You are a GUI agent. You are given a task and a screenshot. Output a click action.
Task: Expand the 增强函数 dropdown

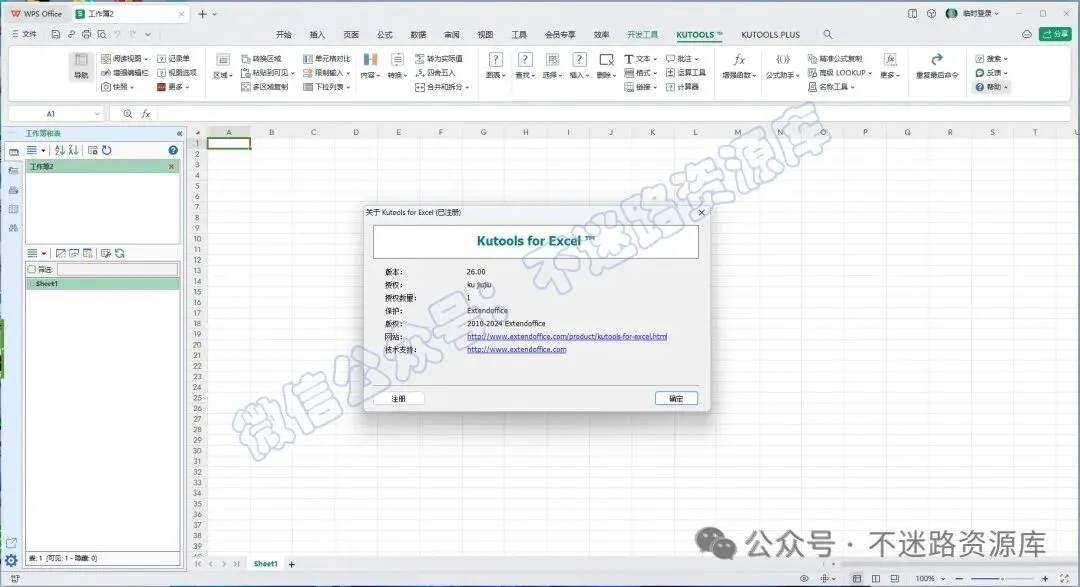(755, 76)
